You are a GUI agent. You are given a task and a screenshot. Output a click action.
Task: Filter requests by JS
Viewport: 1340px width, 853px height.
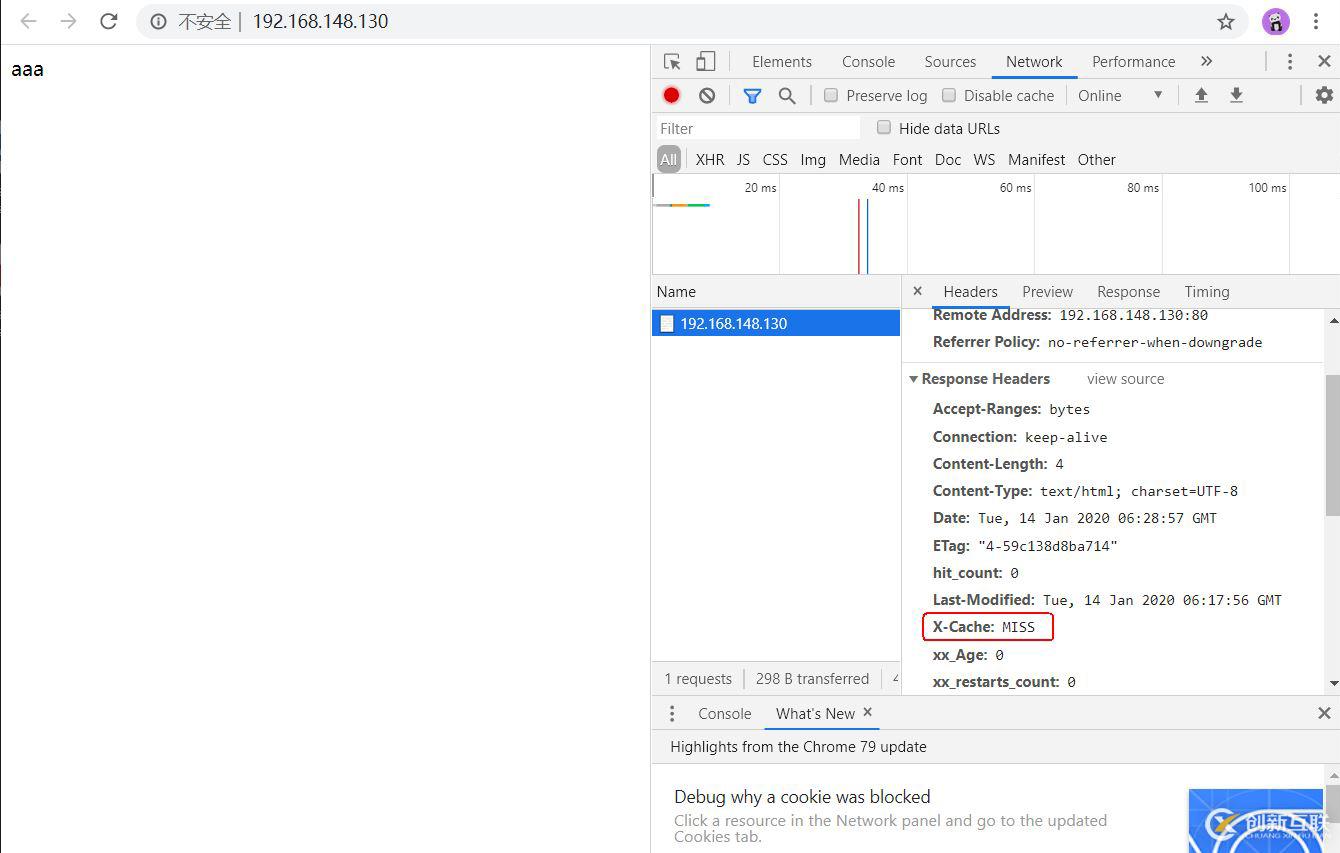pyautogui.click(x=743, y=159)
